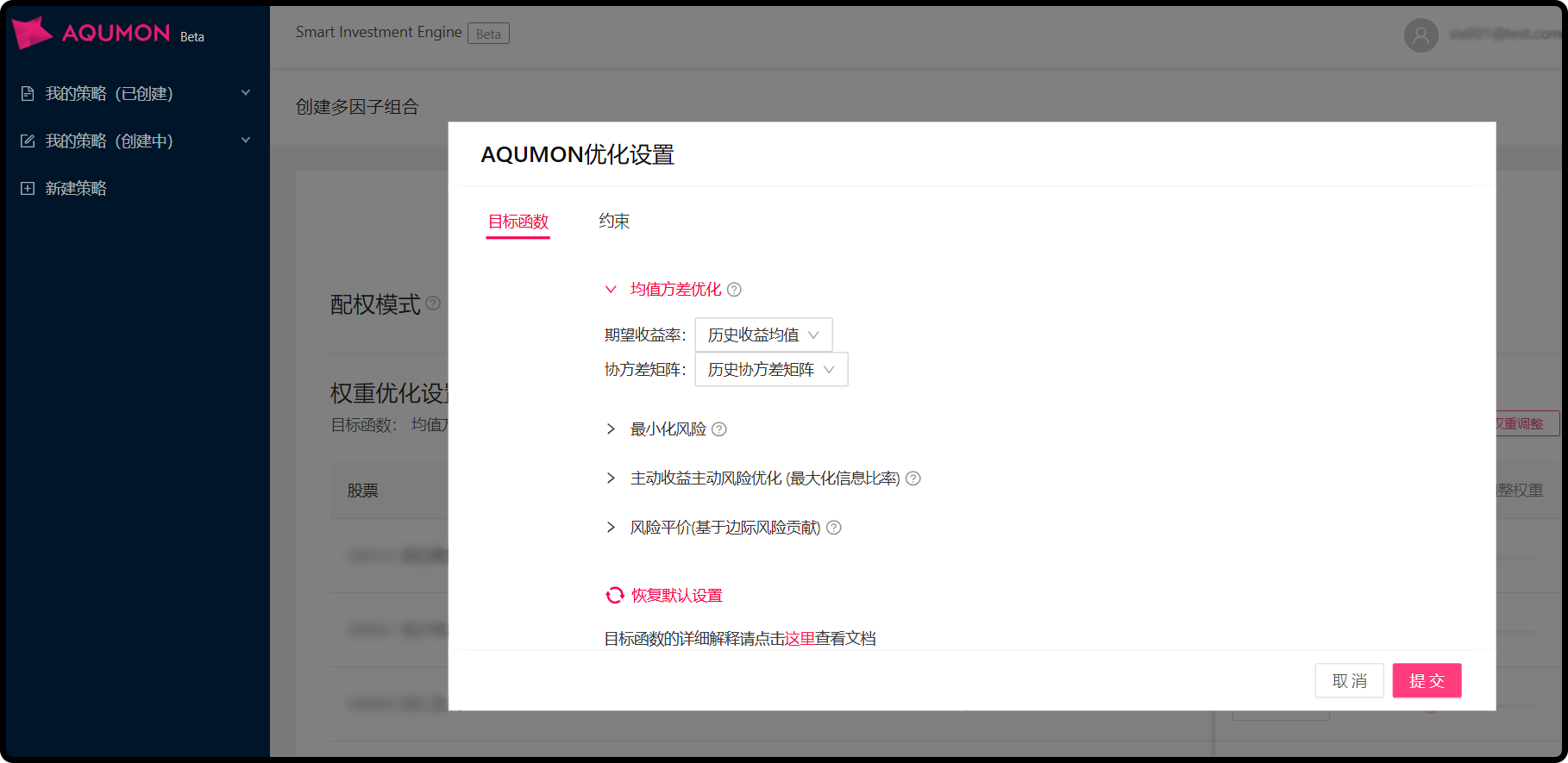Screen dimensions: 1568x763
Task: Click the AQUMON优化设置 dialog title
Action: coord(577,154)
